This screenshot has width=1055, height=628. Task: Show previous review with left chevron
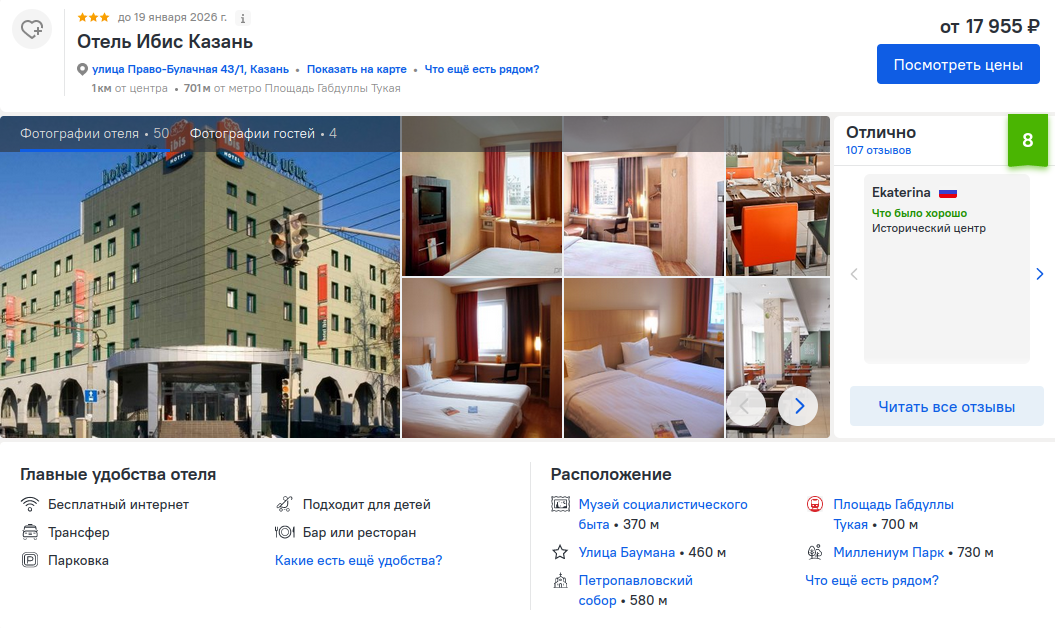pyautogui.click(x=854, y=274)
